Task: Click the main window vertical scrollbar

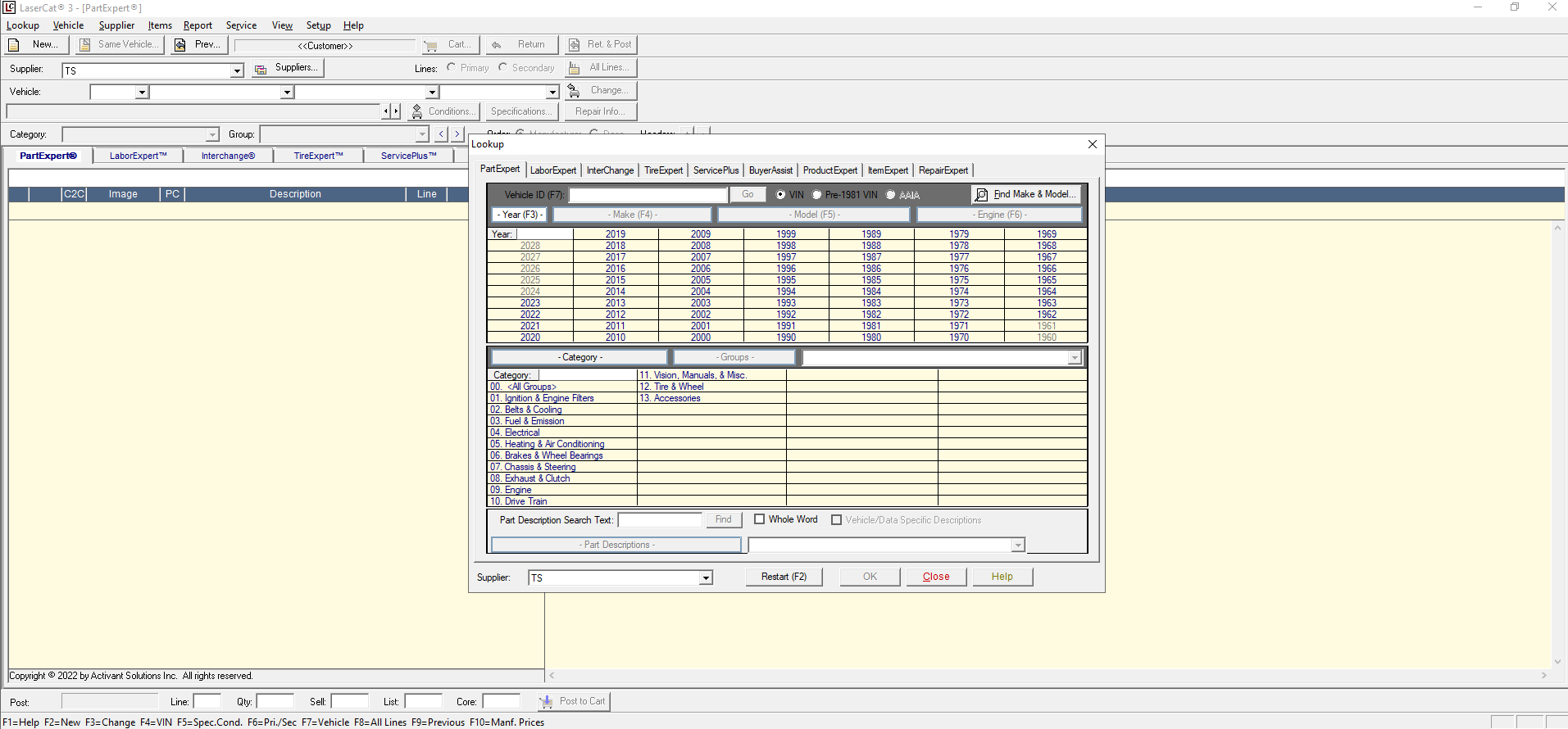Action: point(1557,442)
